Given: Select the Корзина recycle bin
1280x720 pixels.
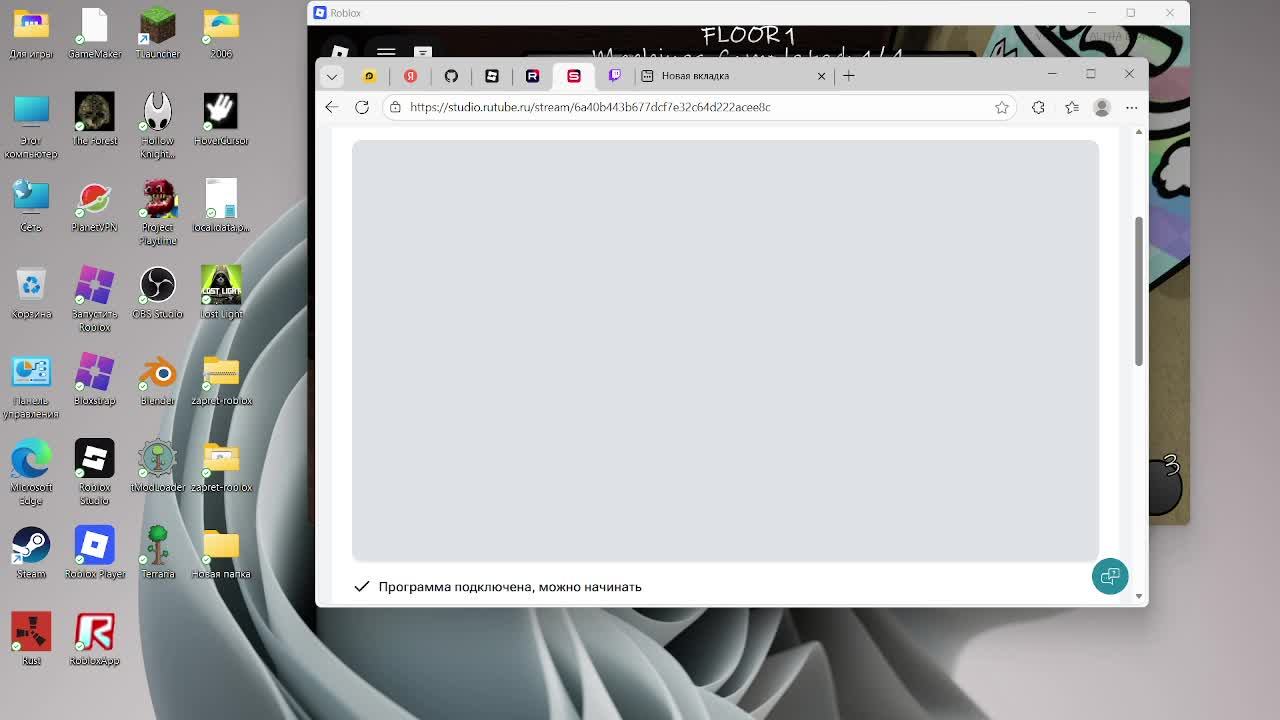Looking at the screenshot, I should [x=31, y=294].
